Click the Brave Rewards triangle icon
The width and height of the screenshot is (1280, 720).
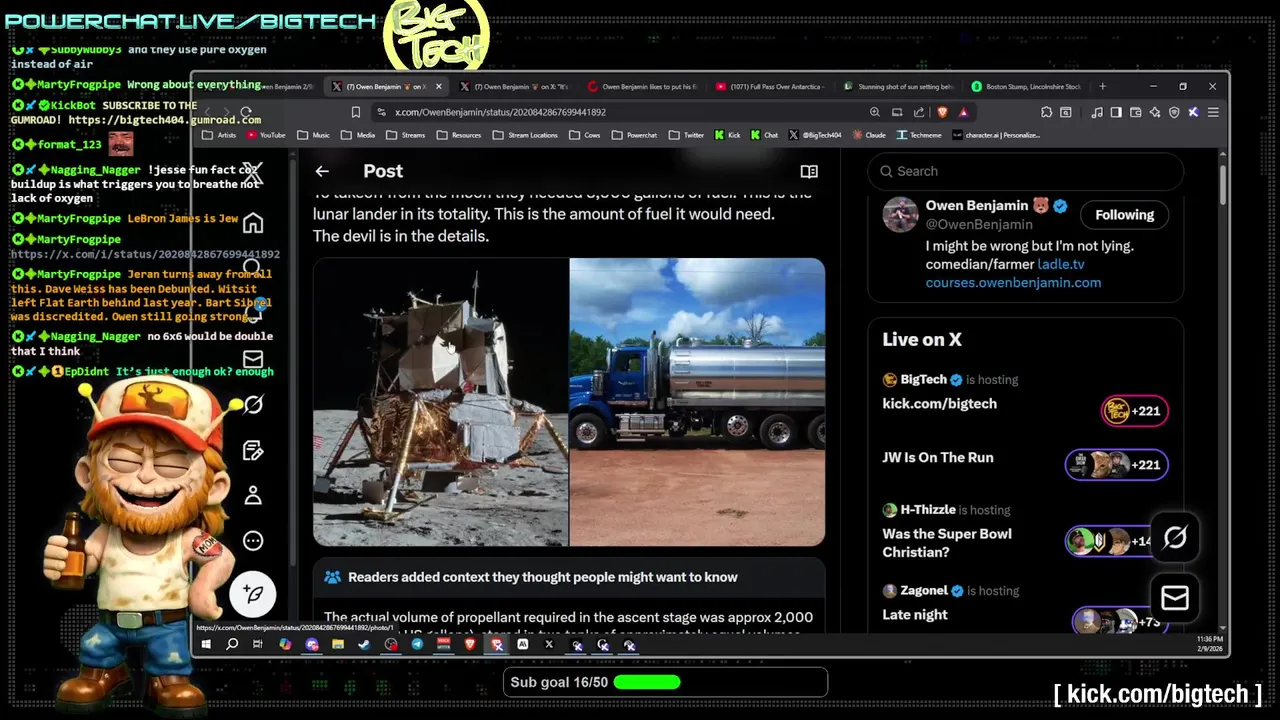pos(963,112)
